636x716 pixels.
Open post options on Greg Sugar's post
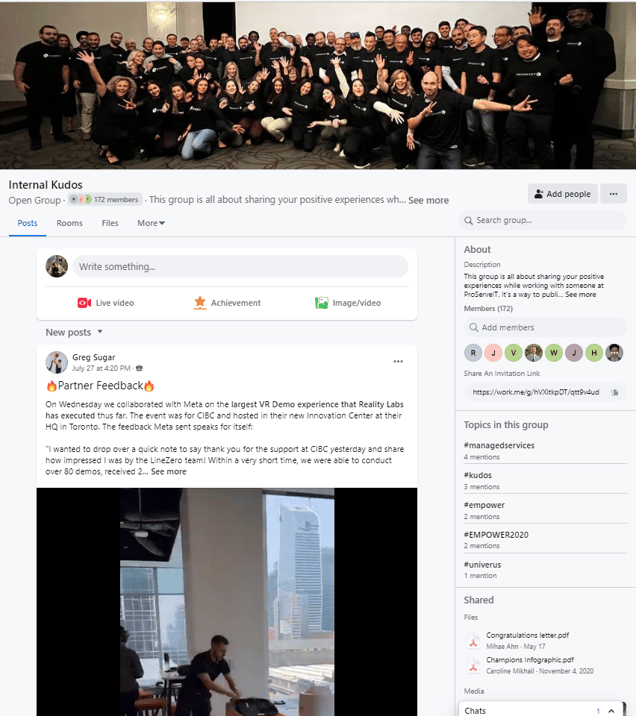398,361
